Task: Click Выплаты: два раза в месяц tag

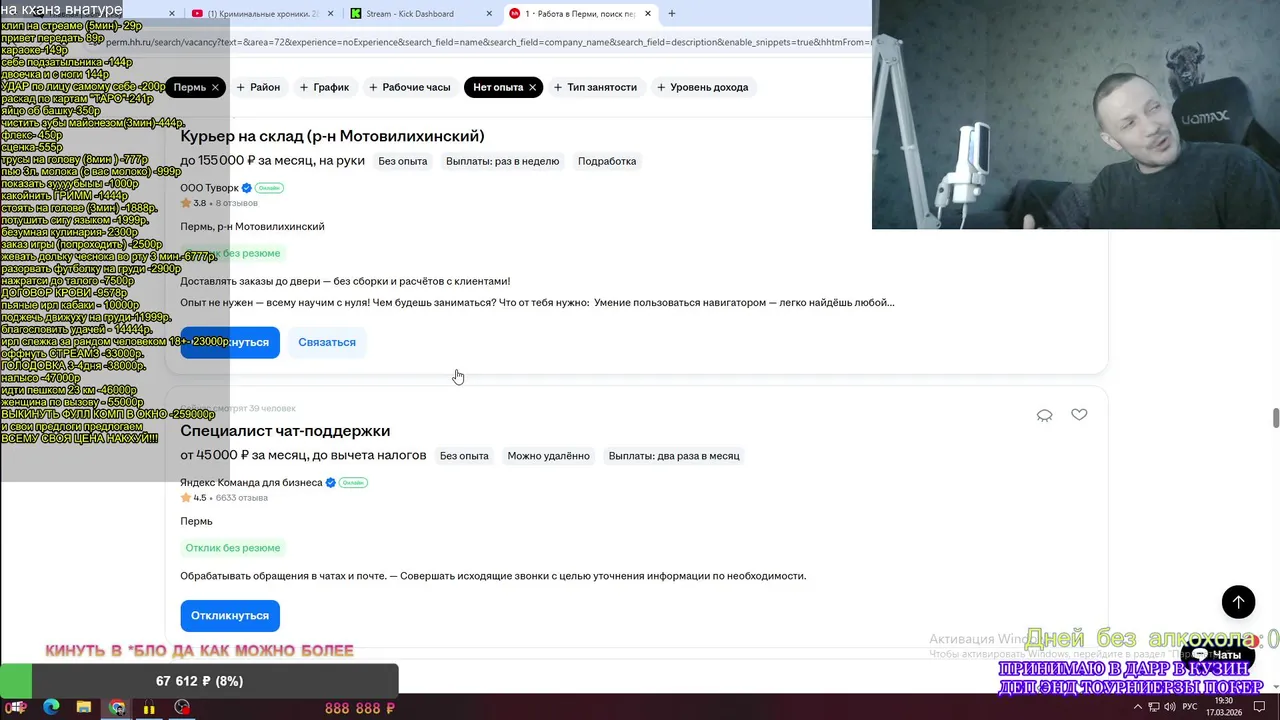Action: [674, 456]
